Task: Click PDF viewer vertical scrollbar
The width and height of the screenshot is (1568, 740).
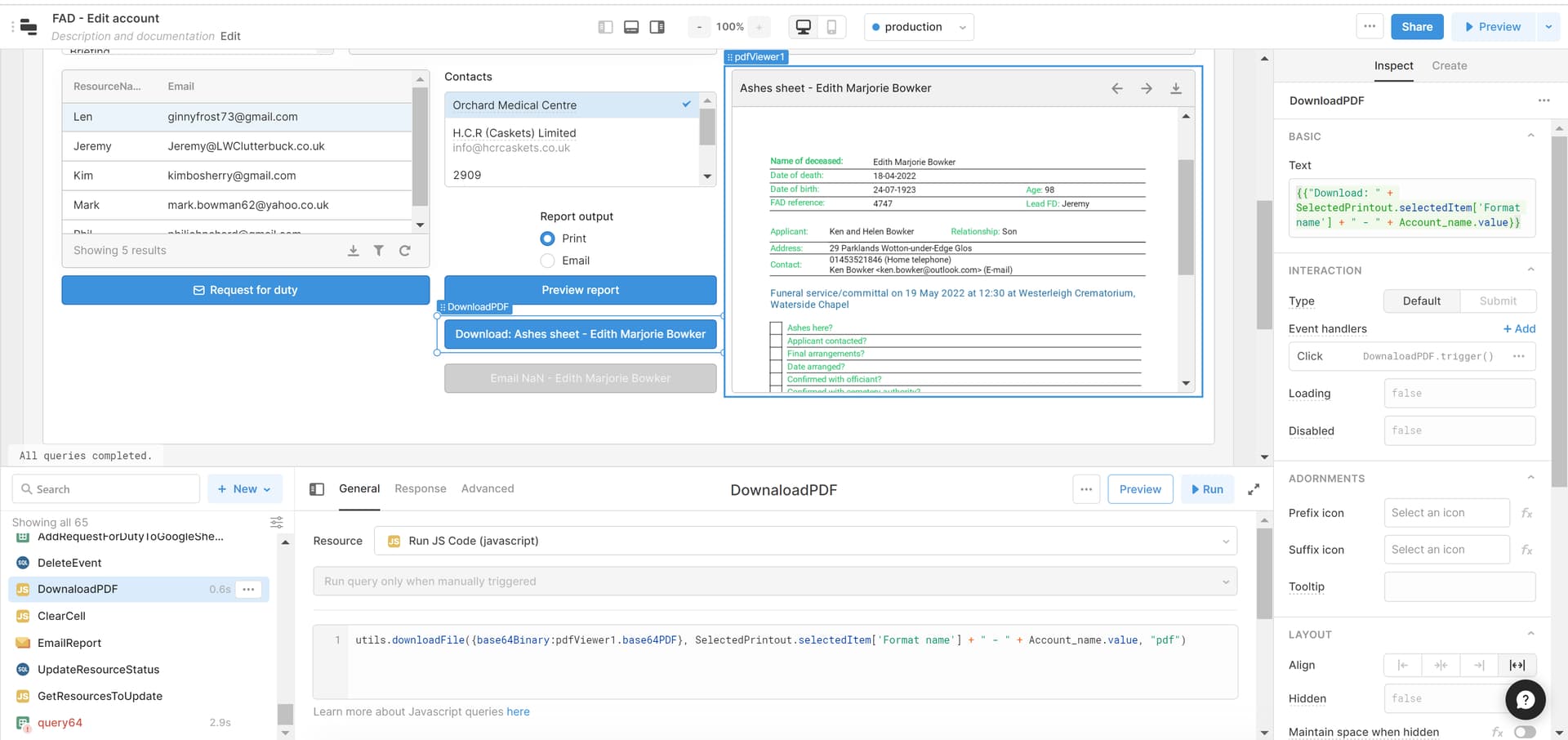Action: tap(1186, 217)
